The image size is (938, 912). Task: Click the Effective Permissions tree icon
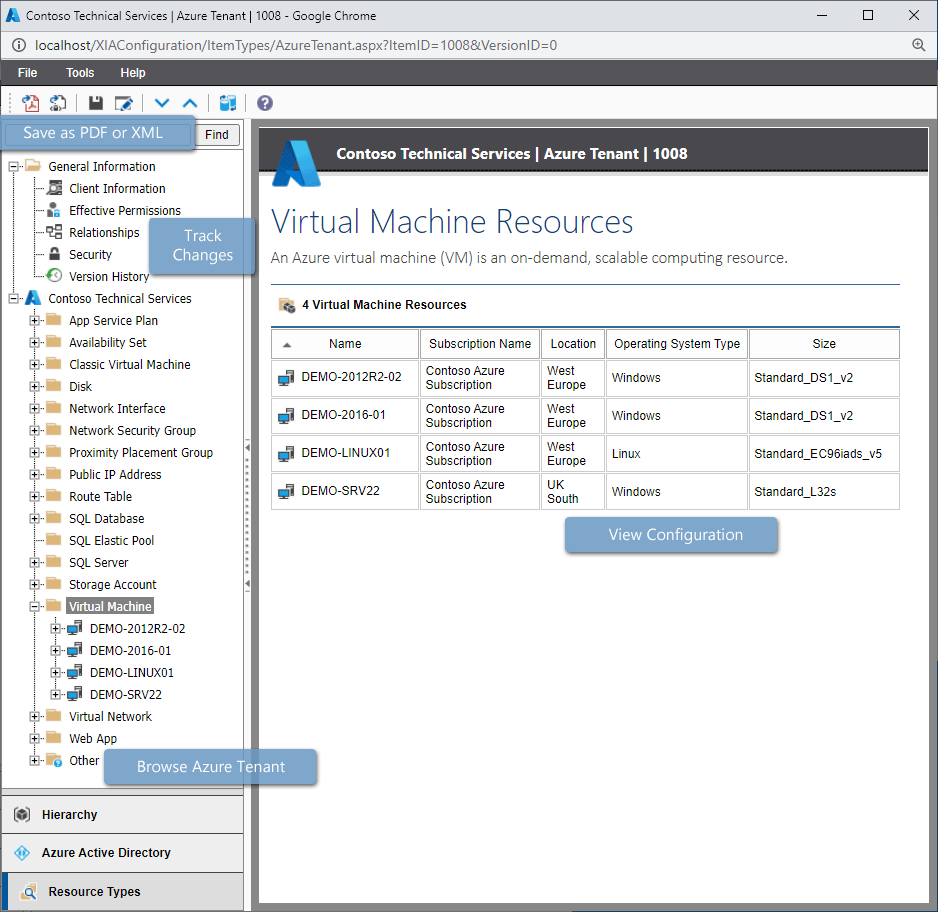click(54, 210)
